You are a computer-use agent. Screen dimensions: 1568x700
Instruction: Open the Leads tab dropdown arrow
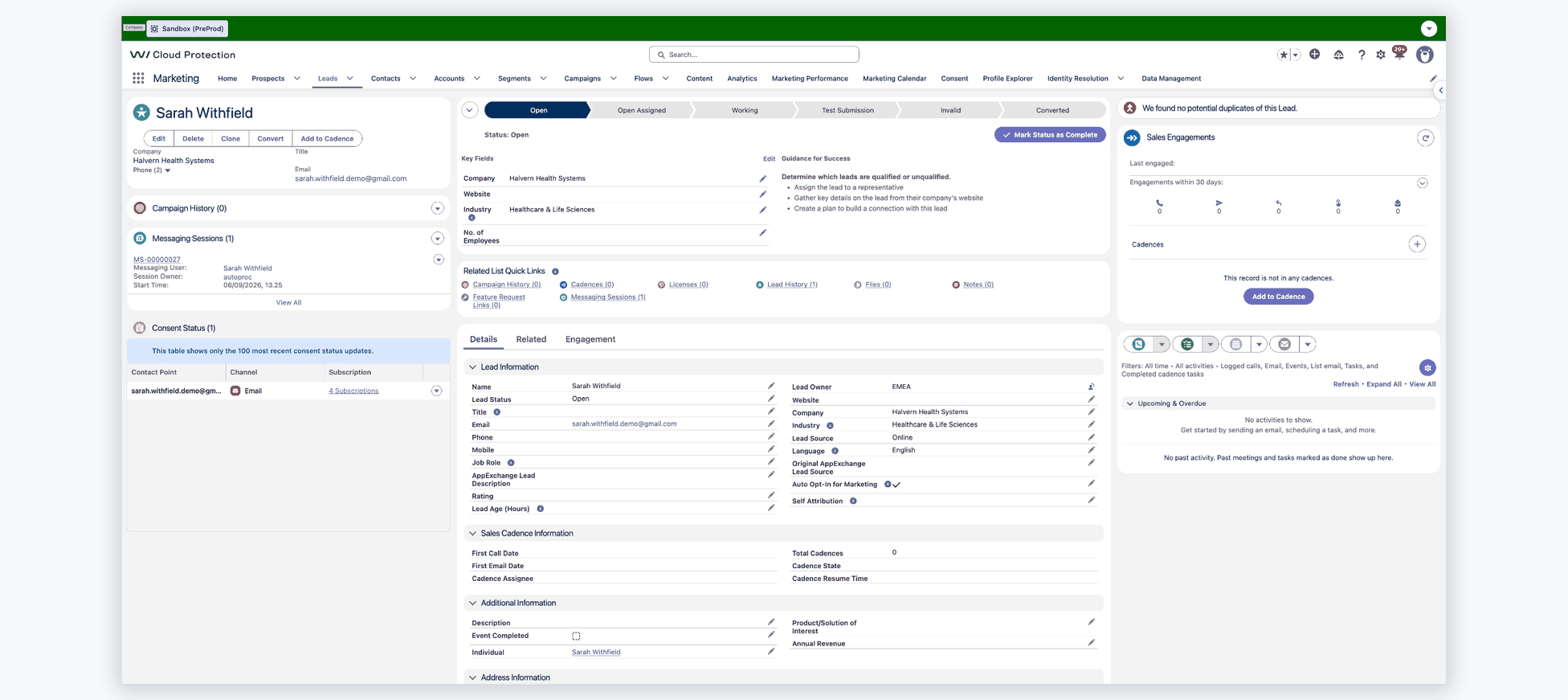(x=350, y=79)
